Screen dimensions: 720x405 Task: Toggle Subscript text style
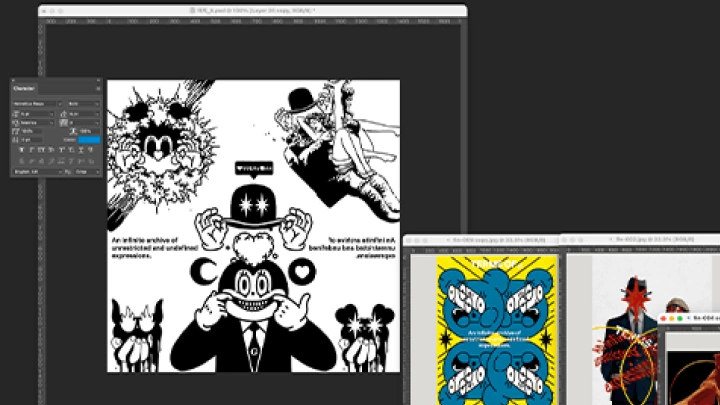(x=71, y=150)
